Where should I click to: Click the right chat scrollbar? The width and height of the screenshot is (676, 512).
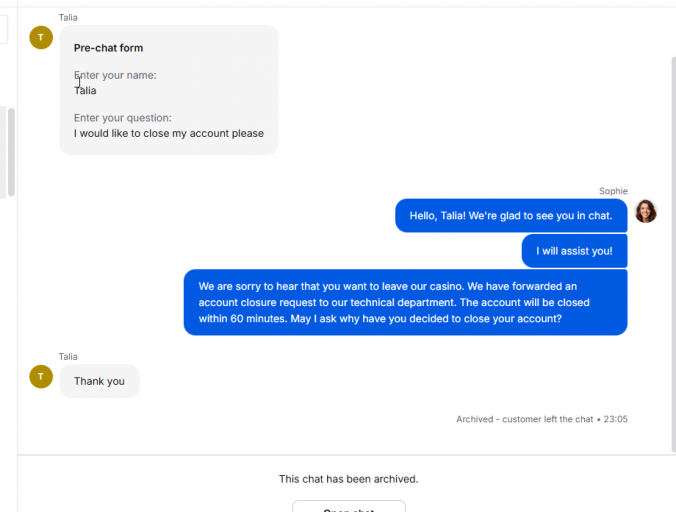(x=673, y=254)
